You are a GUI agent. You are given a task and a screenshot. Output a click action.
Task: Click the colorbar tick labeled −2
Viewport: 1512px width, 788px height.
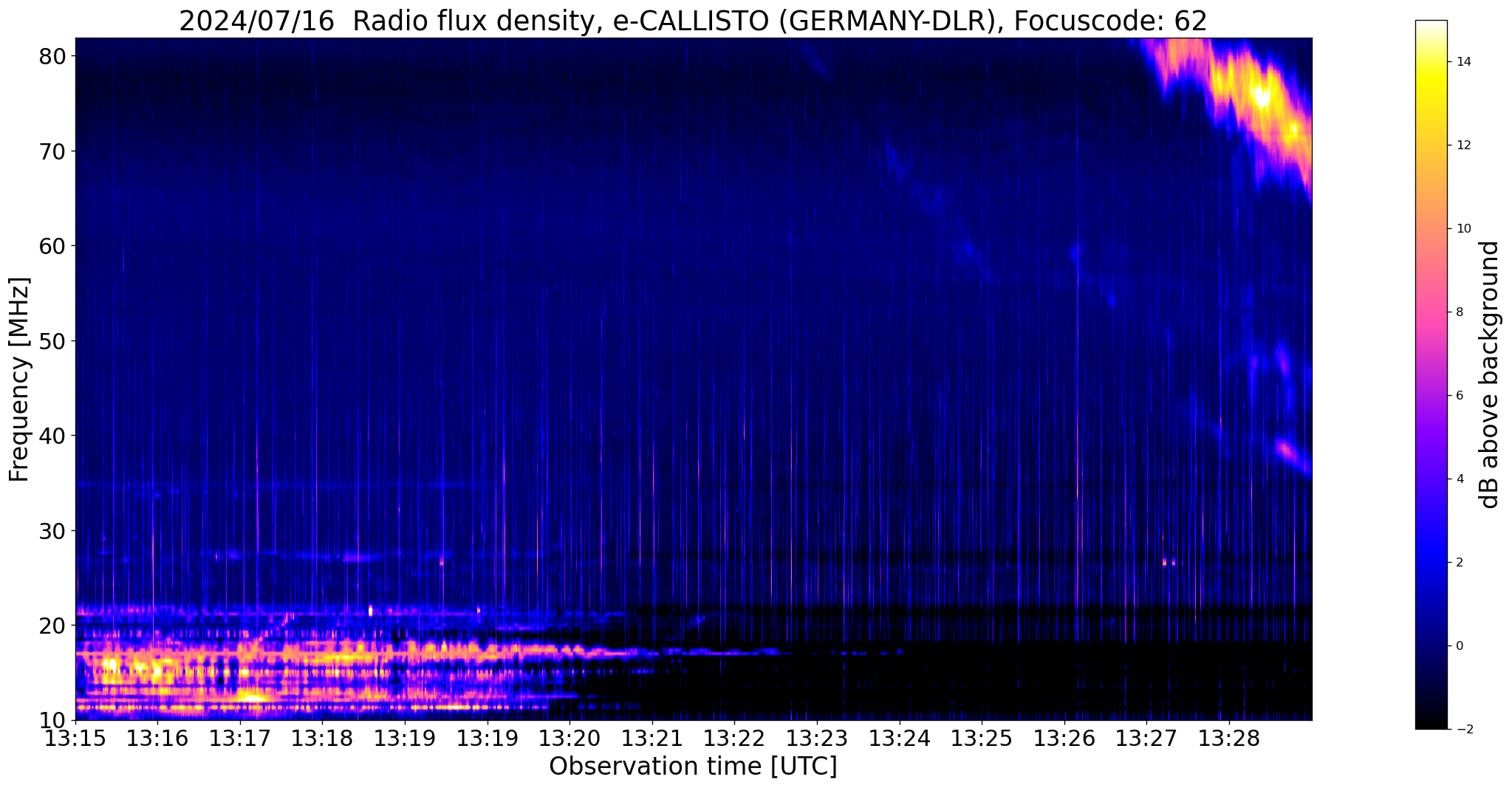[x=1463, y=730]
